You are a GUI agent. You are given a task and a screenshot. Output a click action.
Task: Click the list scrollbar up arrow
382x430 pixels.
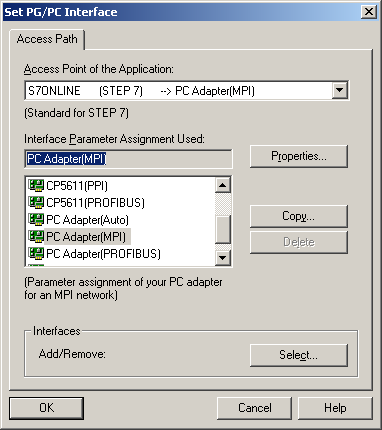[223, 185]
